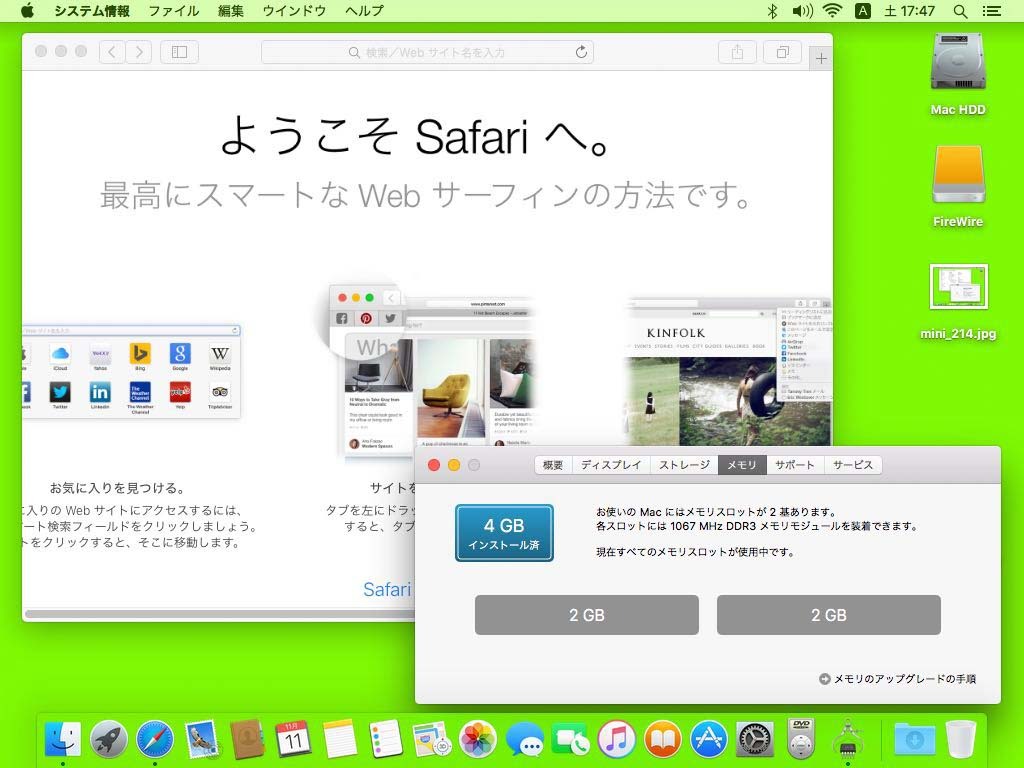Click Safari forward arrow button
Viewport: 1024px width, 768px height.
[x=138, y=52]
